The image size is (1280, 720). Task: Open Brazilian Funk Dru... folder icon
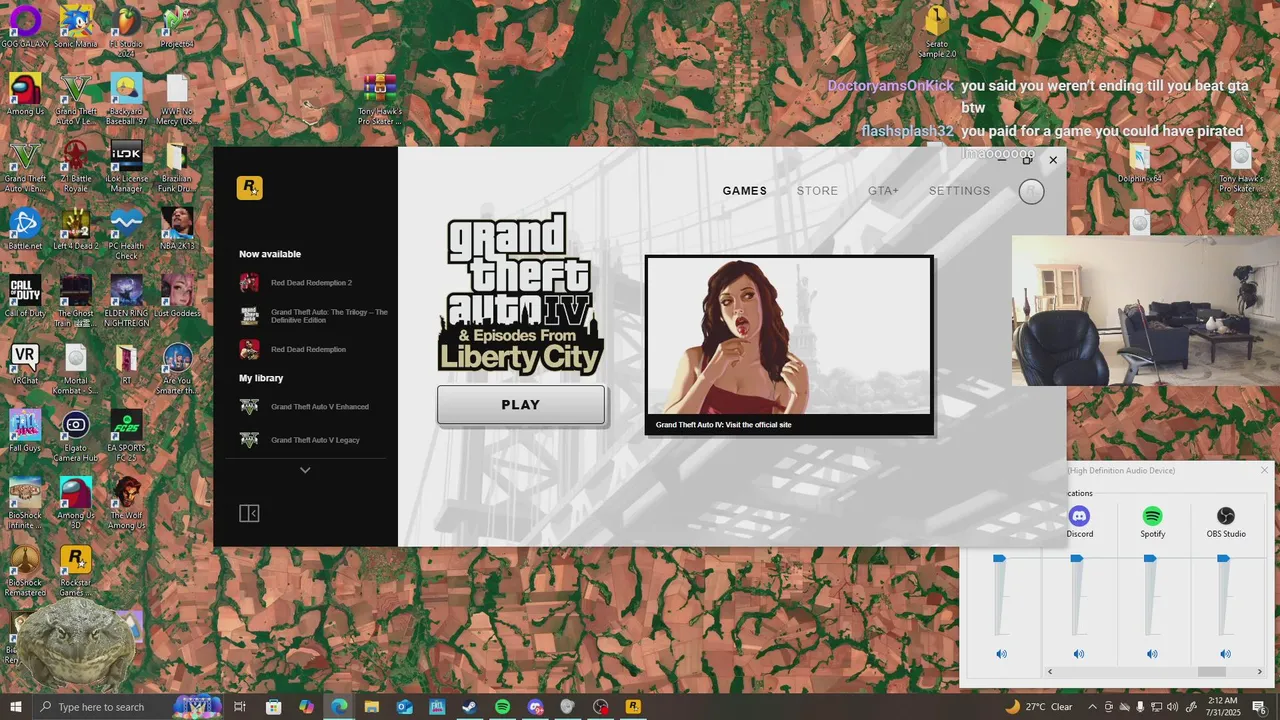(177, 166)
